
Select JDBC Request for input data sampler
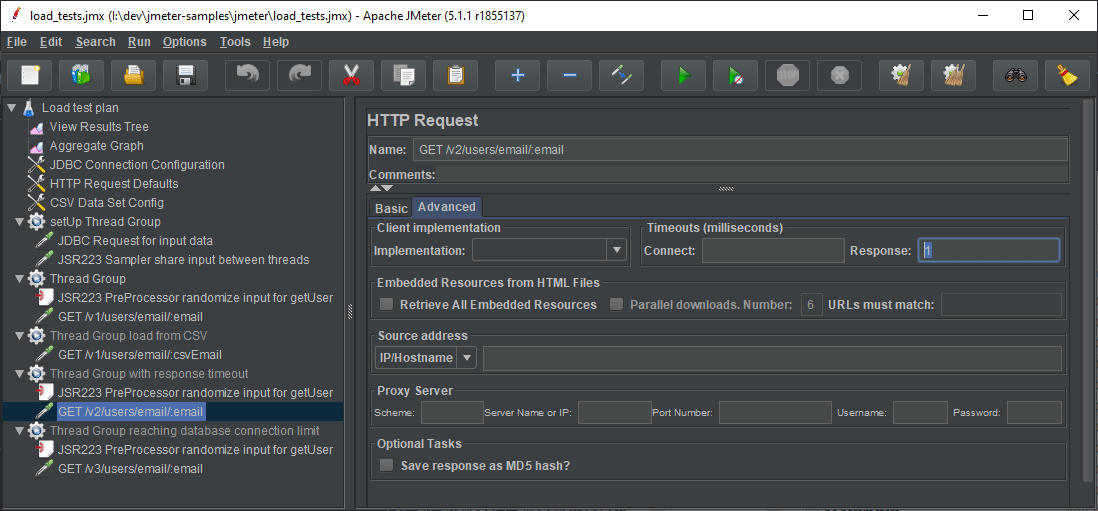135,240
